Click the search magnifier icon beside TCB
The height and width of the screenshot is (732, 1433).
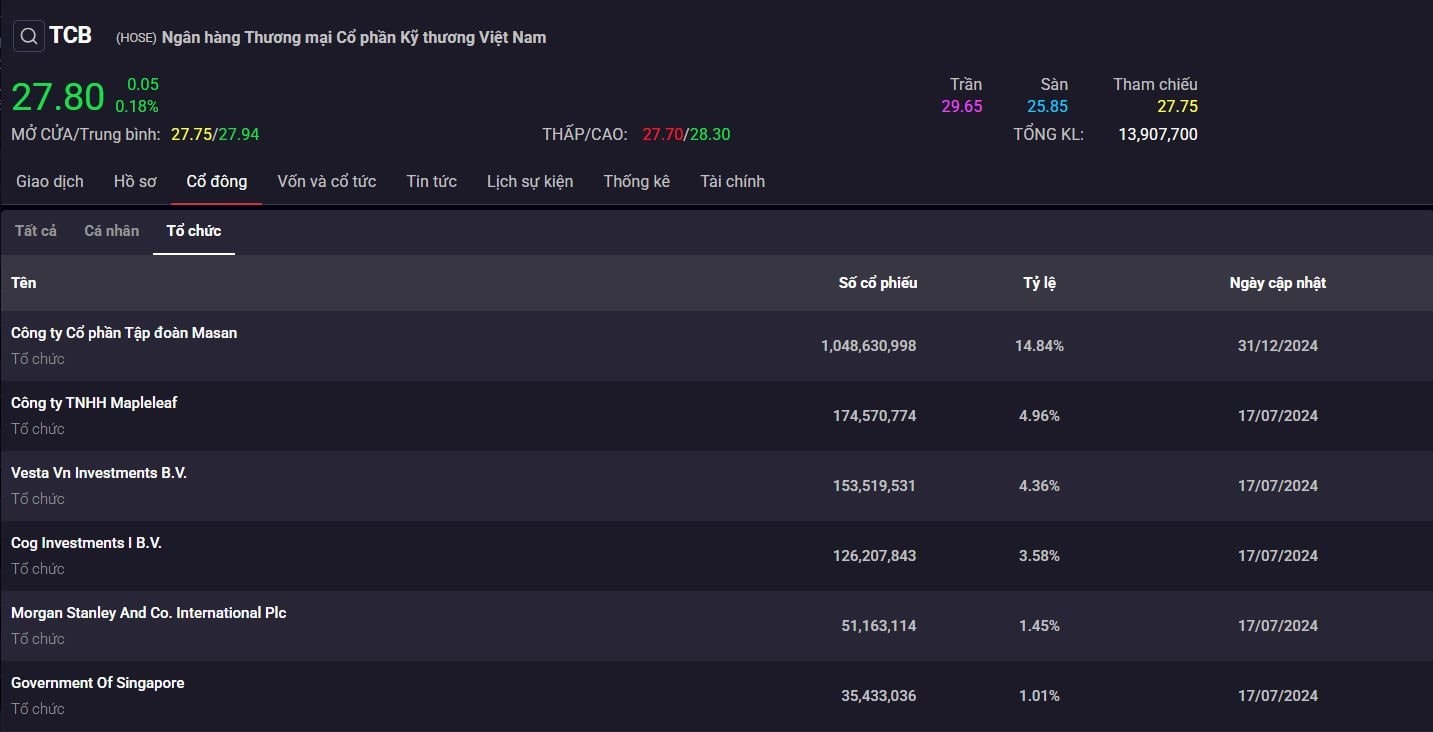(x=29, y=37)
